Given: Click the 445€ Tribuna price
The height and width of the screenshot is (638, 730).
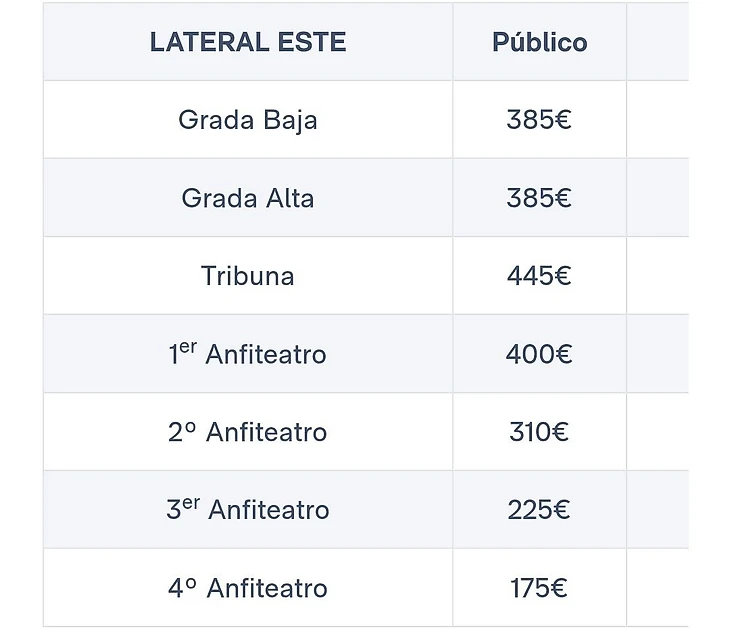Looking at the screenshot, I should pos(539,276).
